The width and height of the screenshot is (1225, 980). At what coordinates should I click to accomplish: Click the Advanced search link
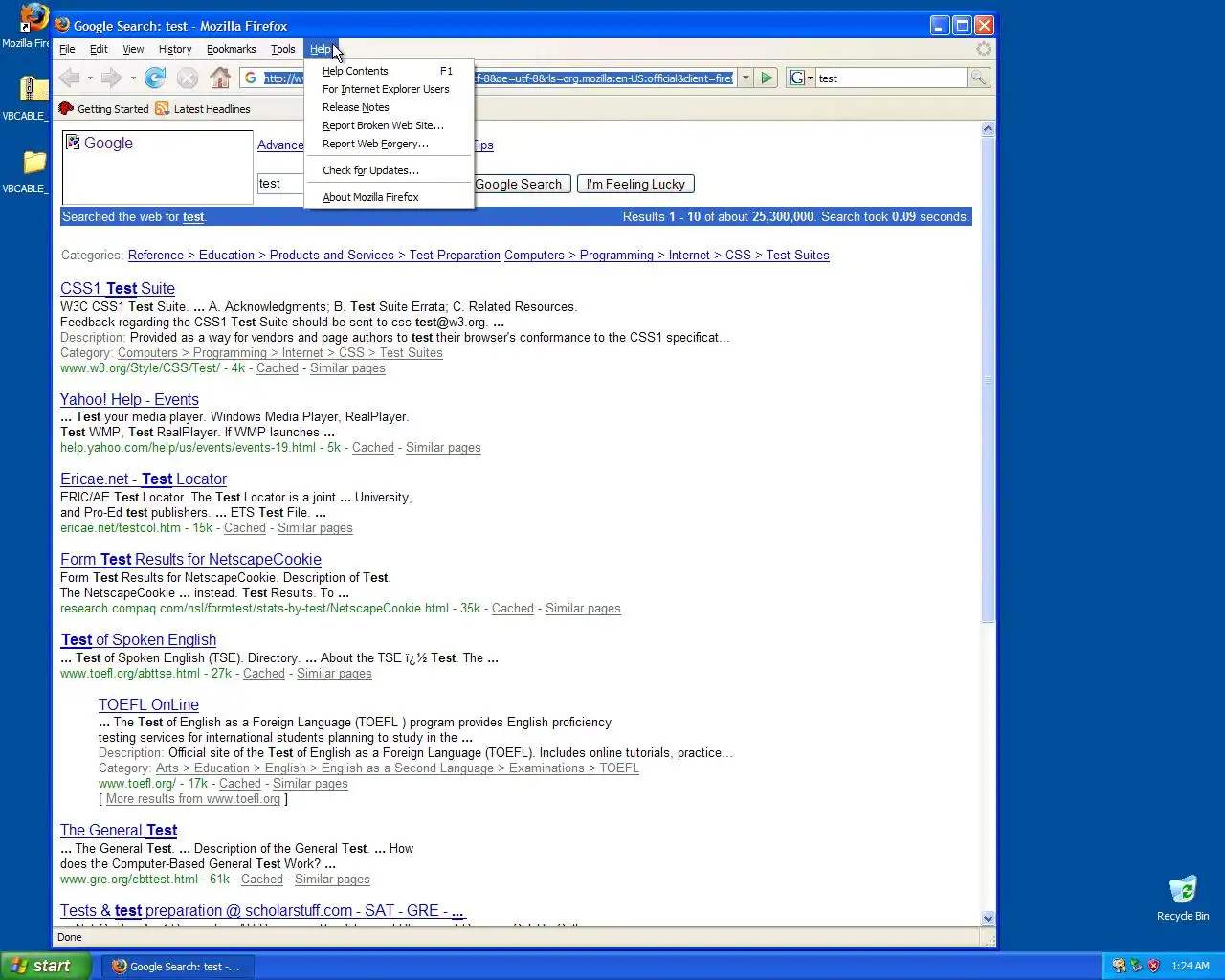tap(280, 145)
